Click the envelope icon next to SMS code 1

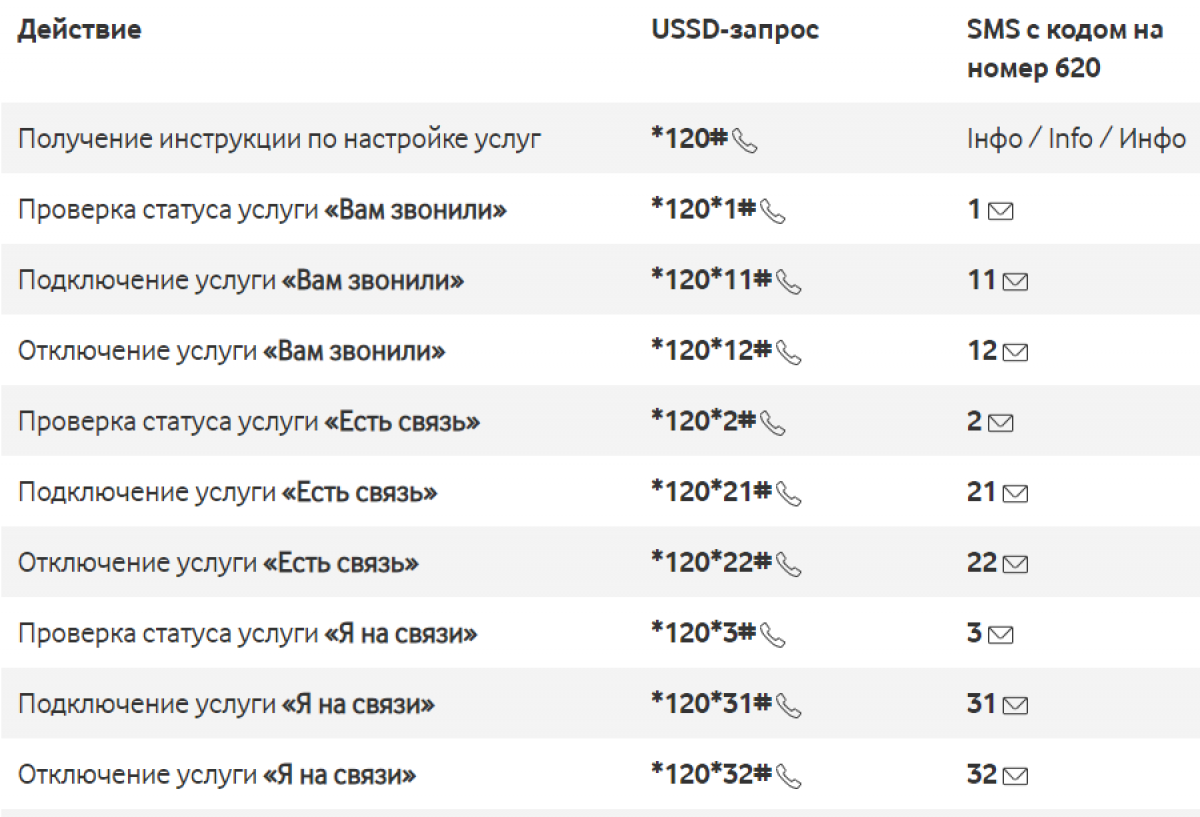coord(1000,212)
